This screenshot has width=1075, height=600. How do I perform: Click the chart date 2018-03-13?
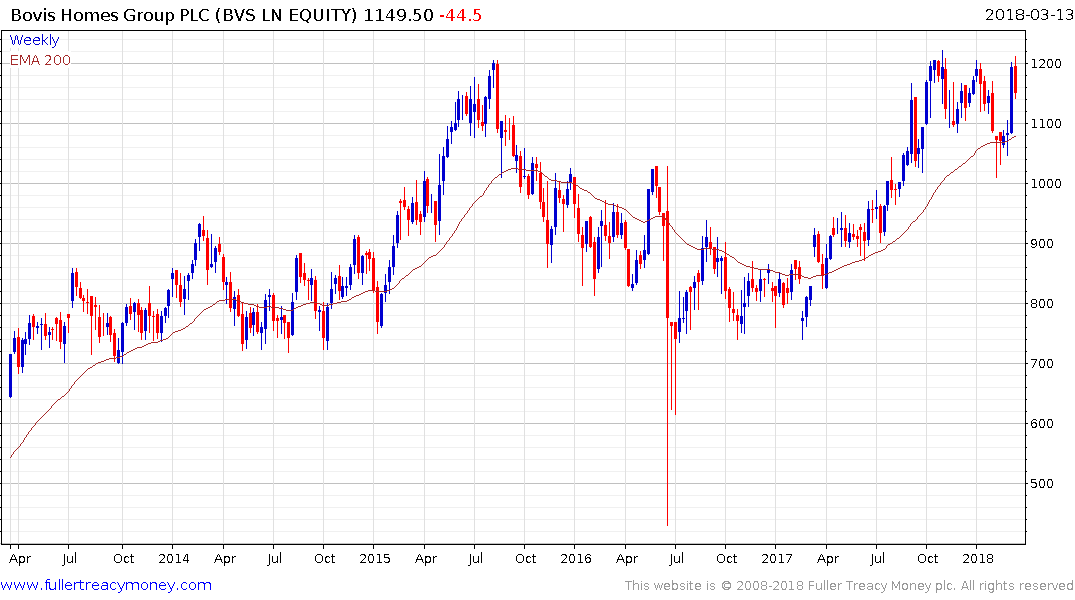click(1028, 14)
